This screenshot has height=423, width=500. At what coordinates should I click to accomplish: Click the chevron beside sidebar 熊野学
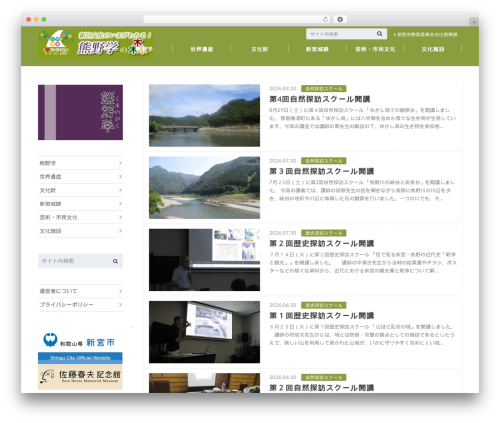click(x=120, y=163)
